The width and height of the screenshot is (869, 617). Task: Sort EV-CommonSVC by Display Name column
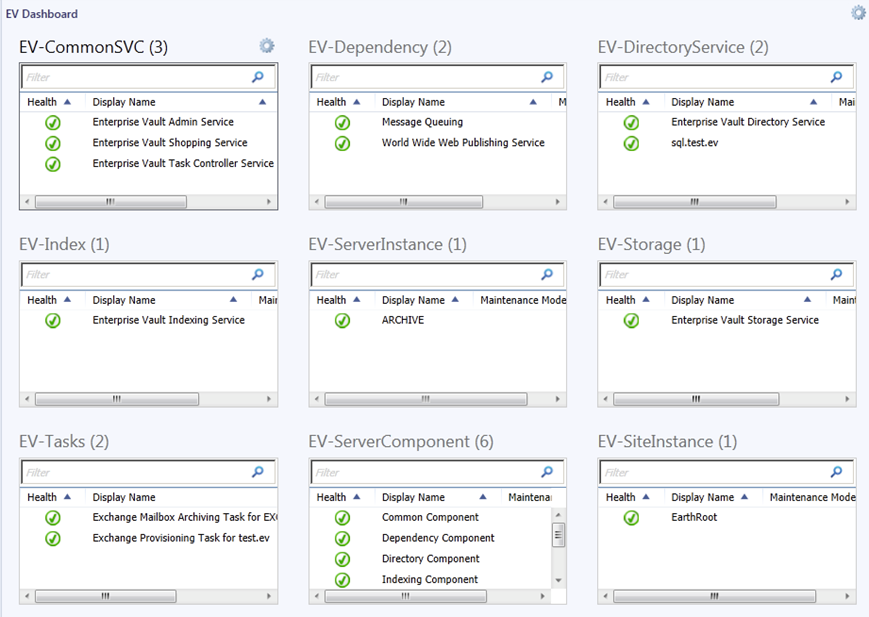(181, 102)
